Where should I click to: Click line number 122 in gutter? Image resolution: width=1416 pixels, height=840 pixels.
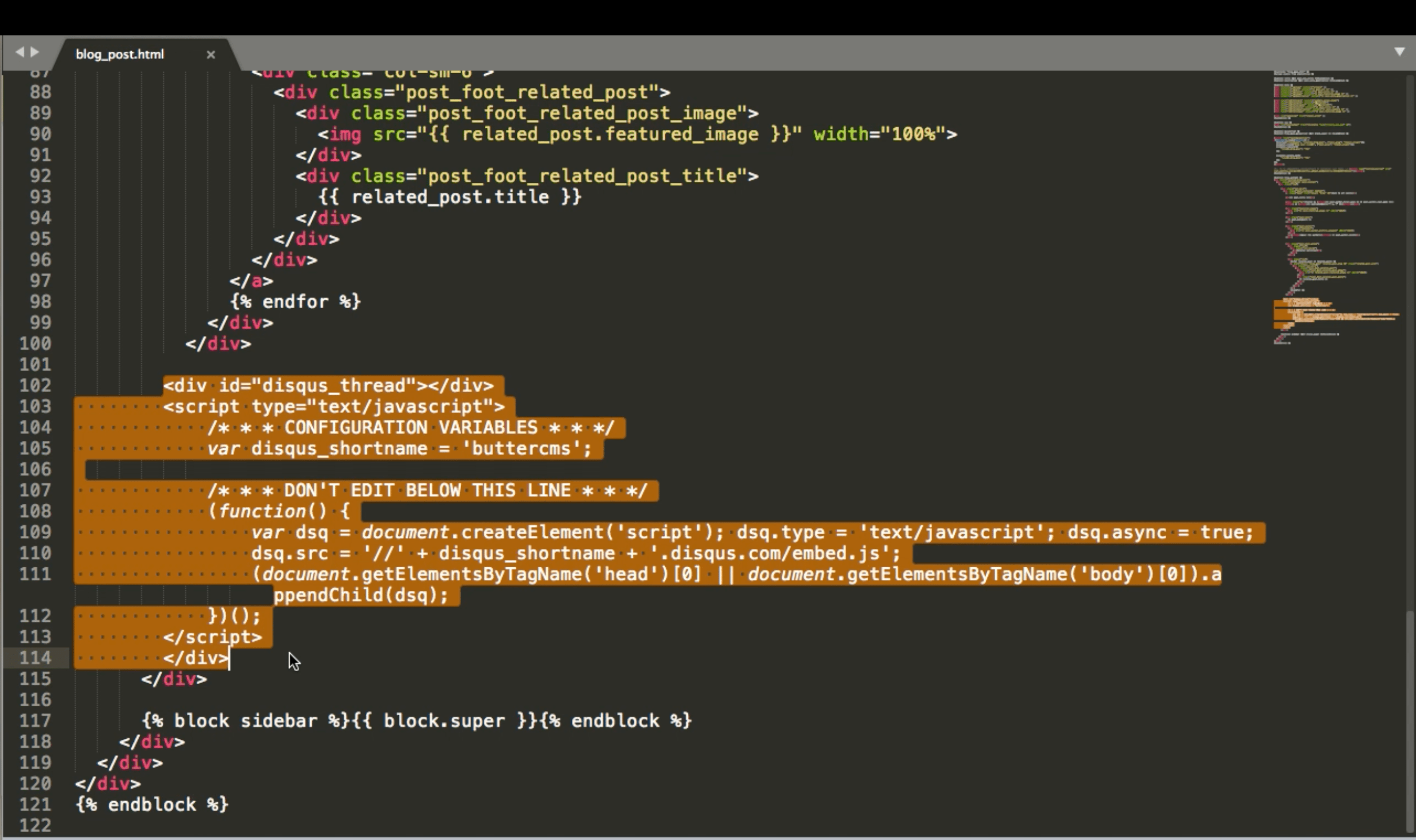click(35, 825)
